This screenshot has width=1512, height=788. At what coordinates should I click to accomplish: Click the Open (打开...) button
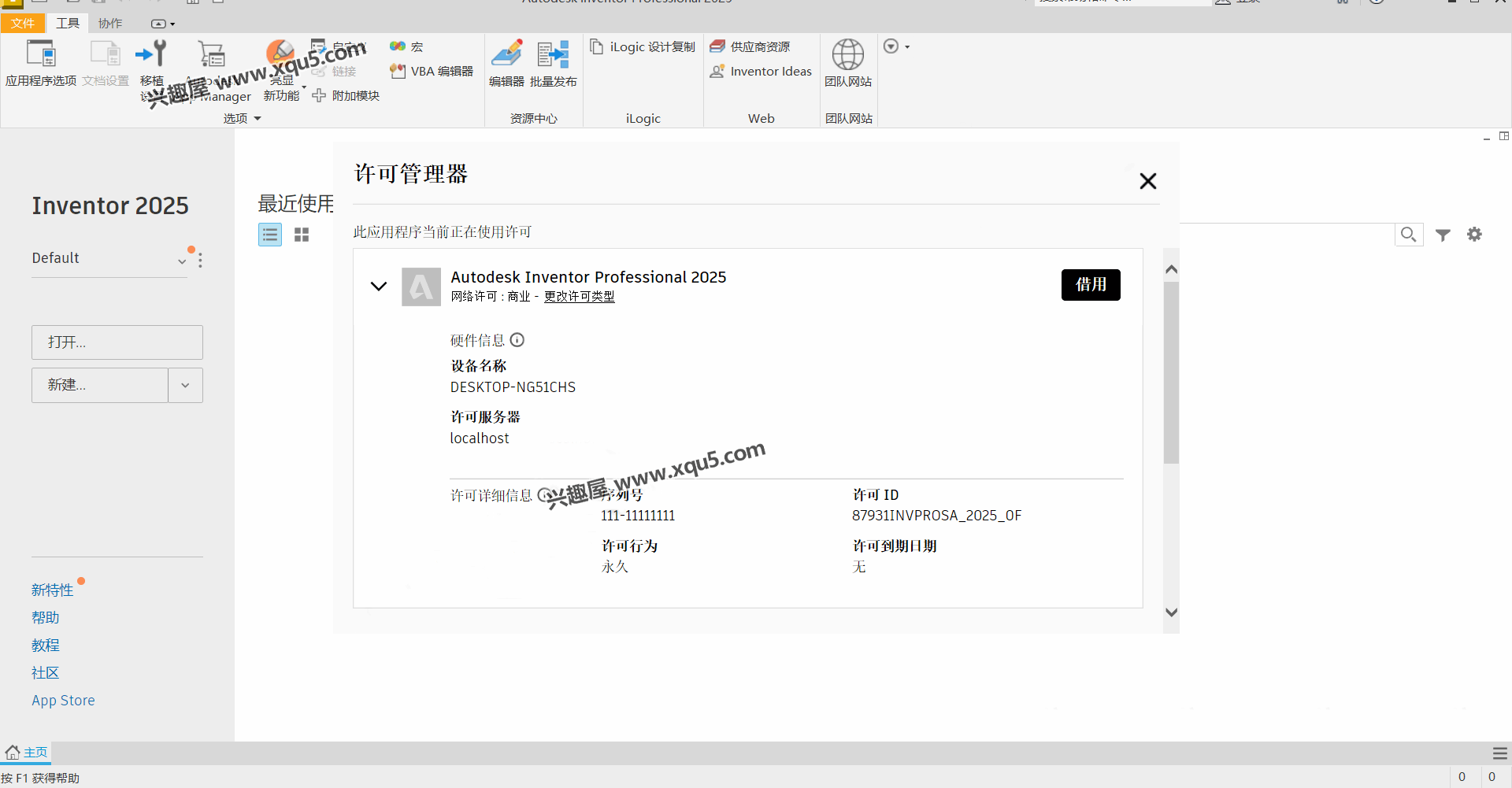click(117, 342)
